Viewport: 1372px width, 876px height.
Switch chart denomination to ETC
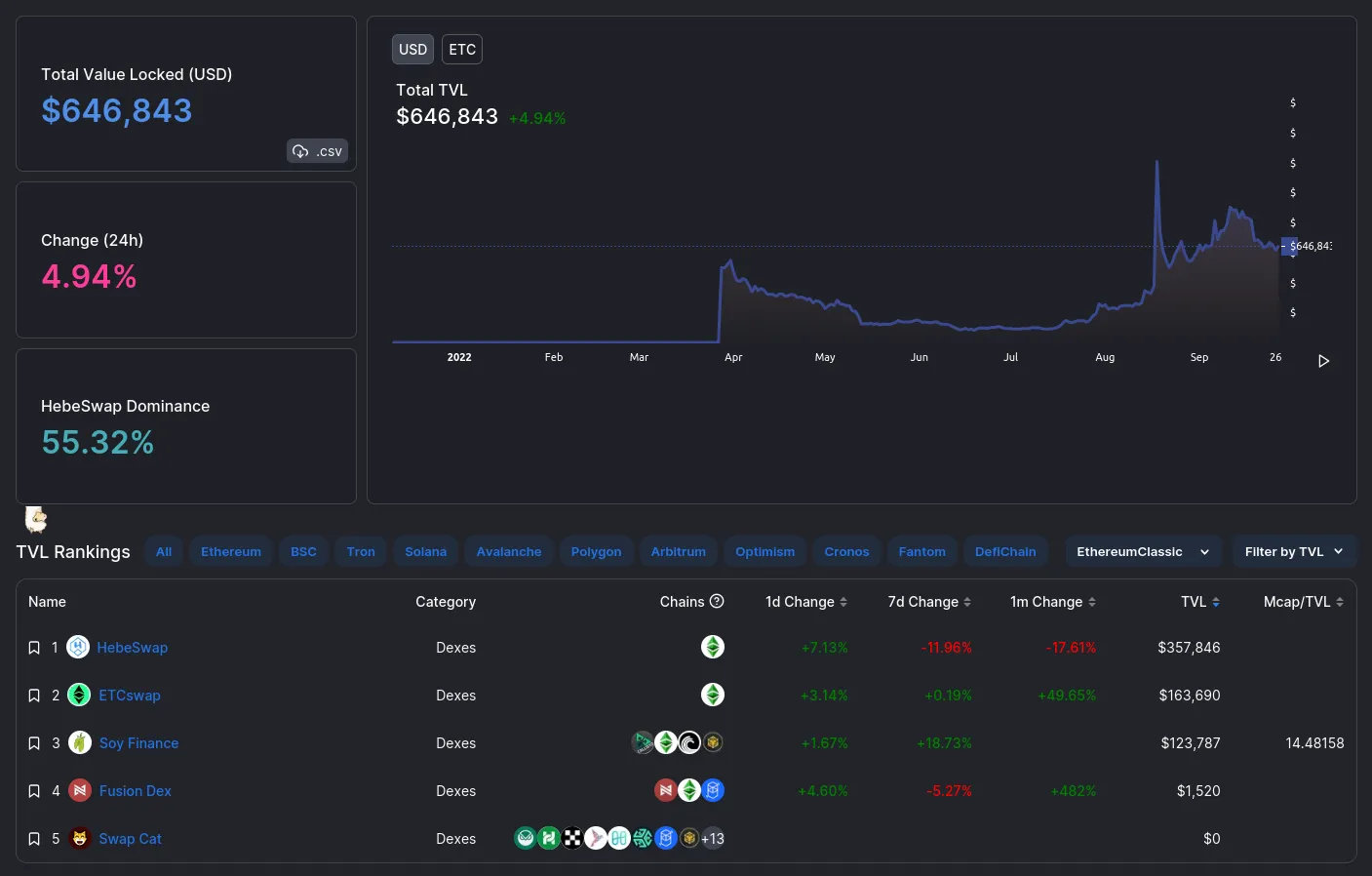(x=462, y=50)
